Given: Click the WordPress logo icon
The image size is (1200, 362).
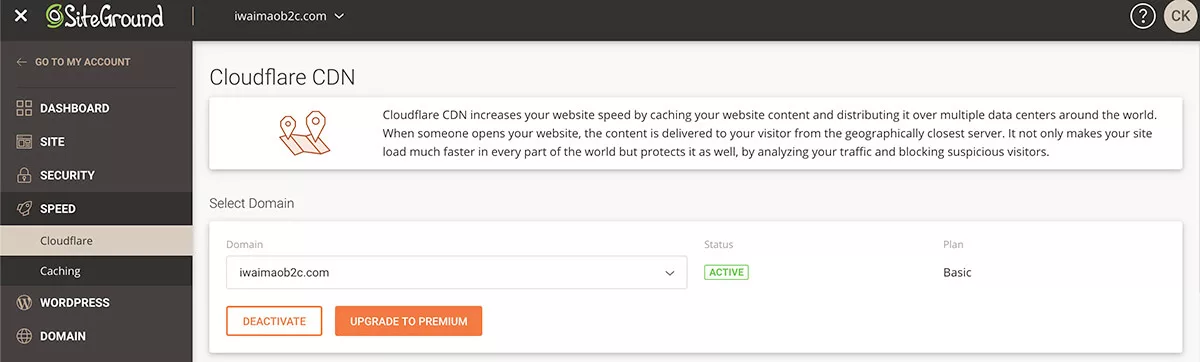Looking at the screenshot, I should click(x=24, y=302).
